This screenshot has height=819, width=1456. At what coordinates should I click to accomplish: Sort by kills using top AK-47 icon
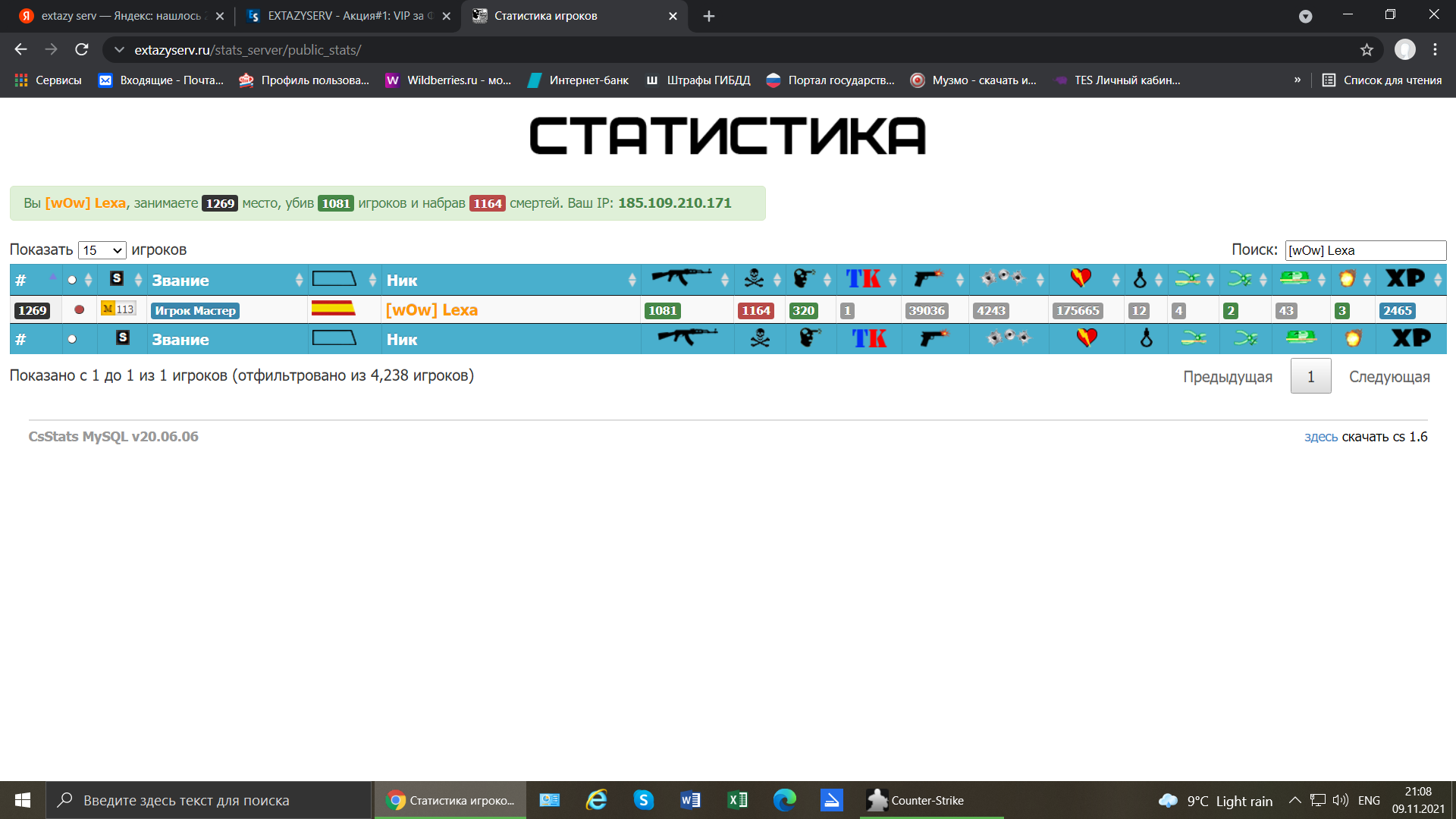click(x=681, y=278)
